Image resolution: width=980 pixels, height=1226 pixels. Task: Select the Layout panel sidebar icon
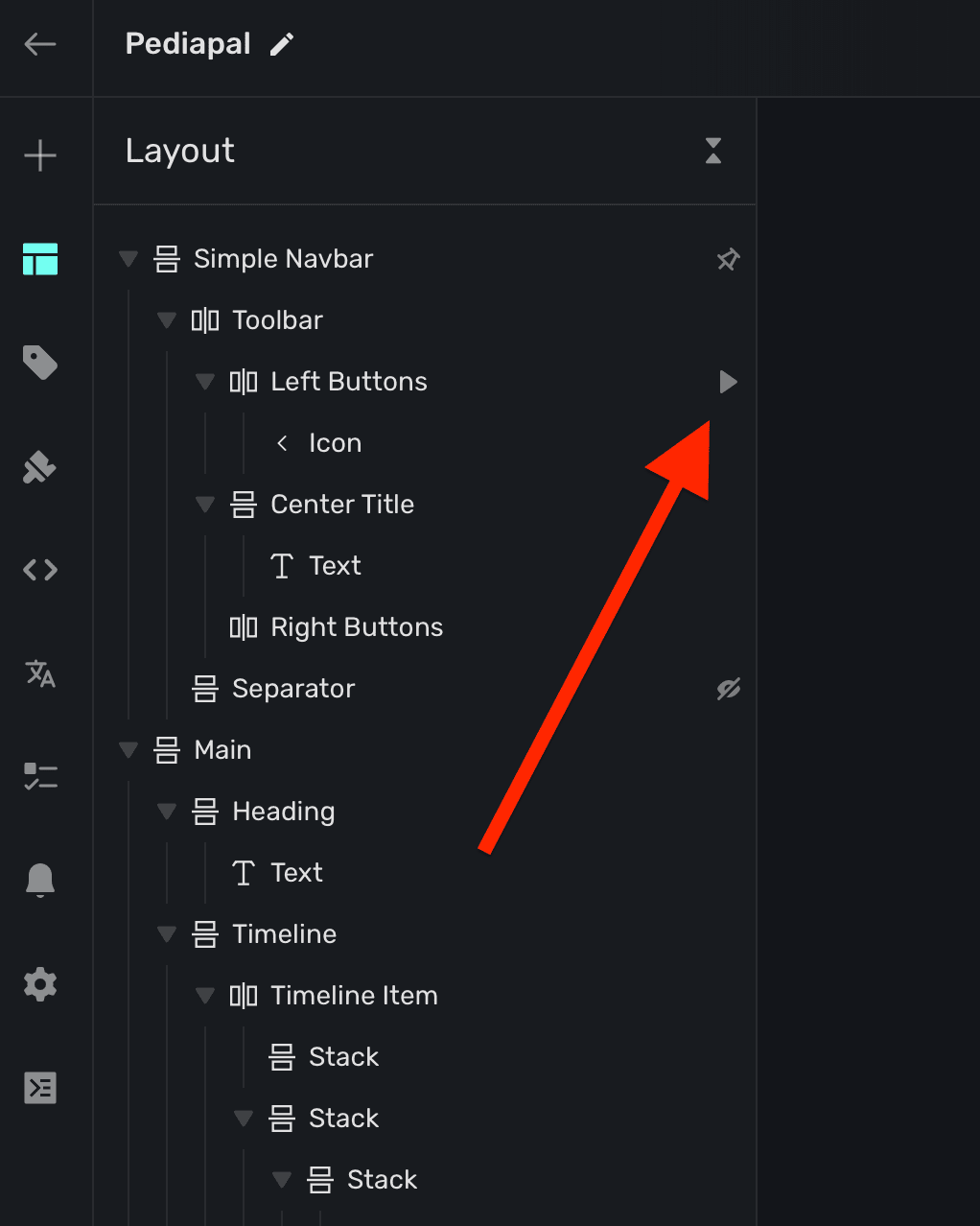[40, 259]
